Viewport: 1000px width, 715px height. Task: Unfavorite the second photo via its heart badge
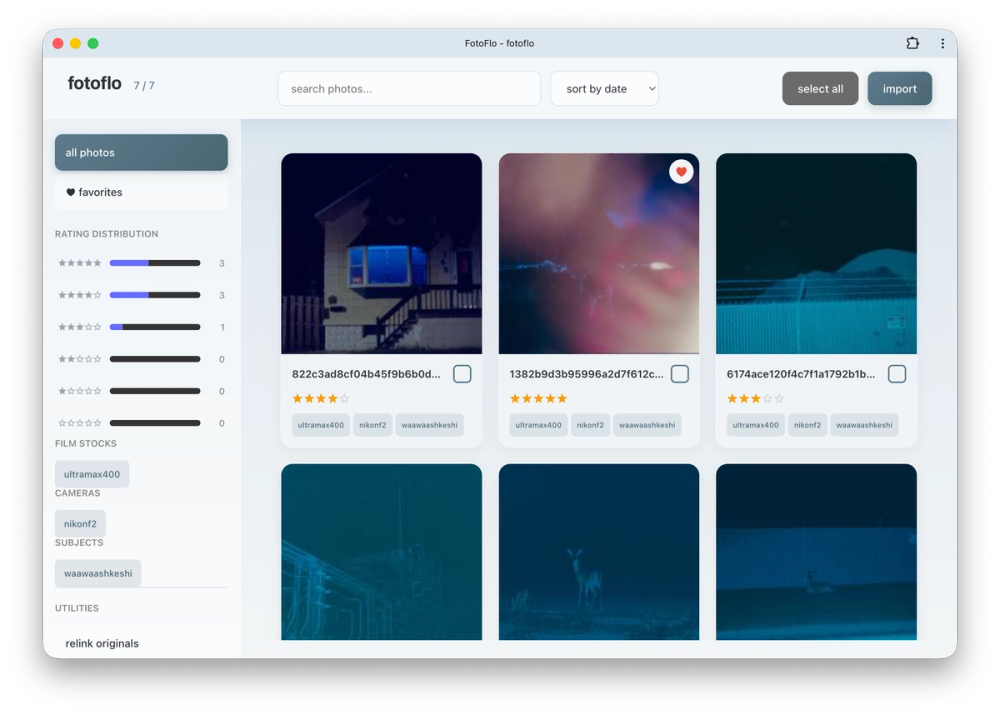coord(681,171)
